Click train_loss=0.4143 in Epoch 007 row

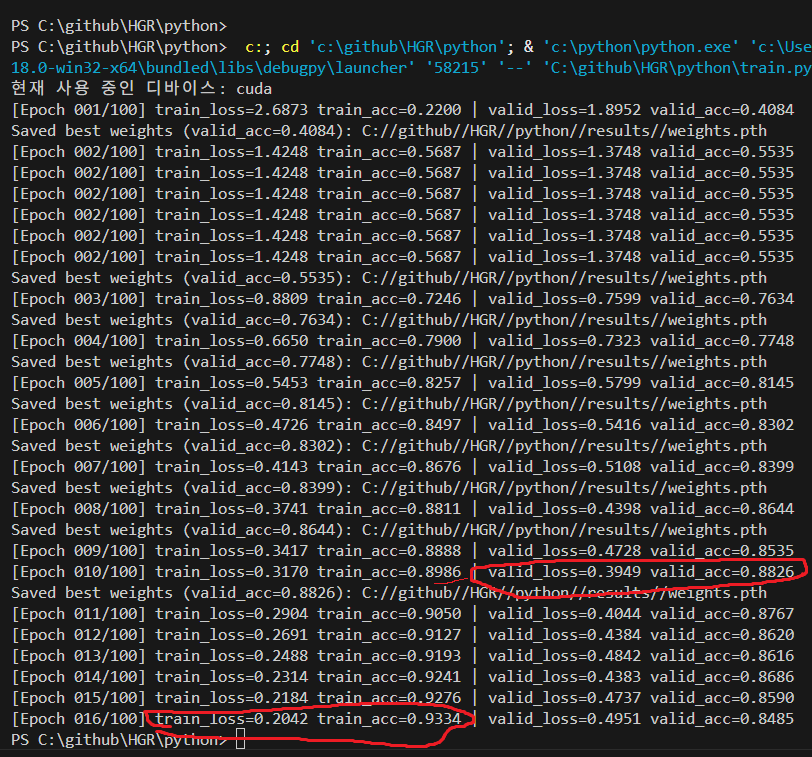(x=231, y=467)
